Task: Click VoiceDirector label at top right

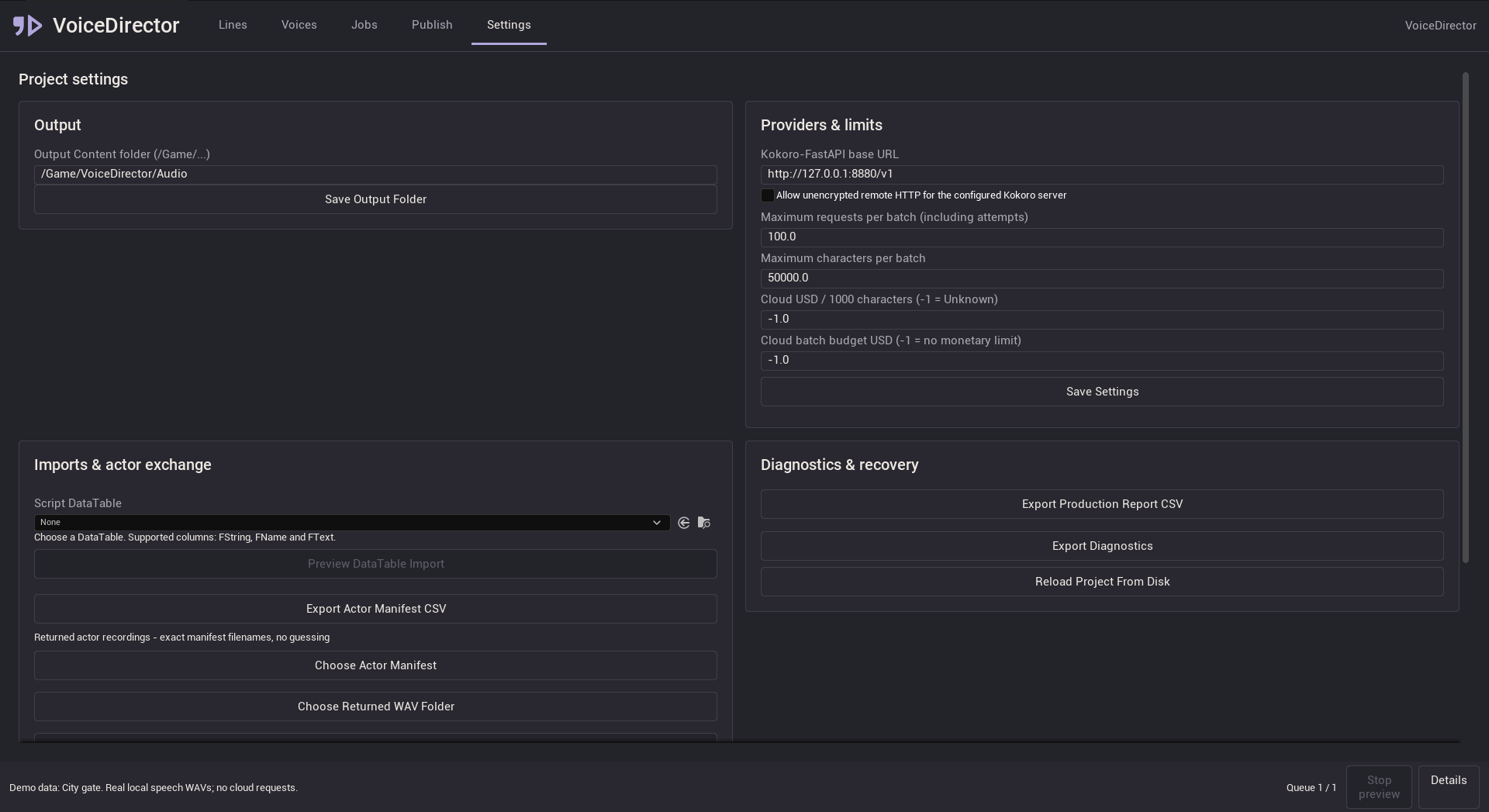Action: [x=1440, y=26]
